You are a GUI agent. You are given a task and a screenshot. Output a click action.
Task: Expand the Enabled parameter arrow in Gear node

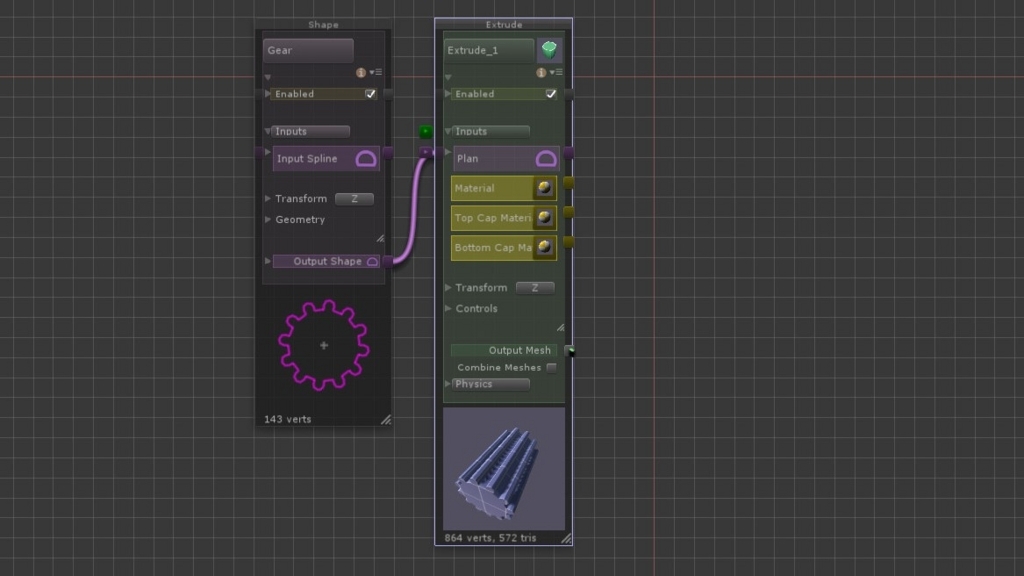tap(267, 94)
